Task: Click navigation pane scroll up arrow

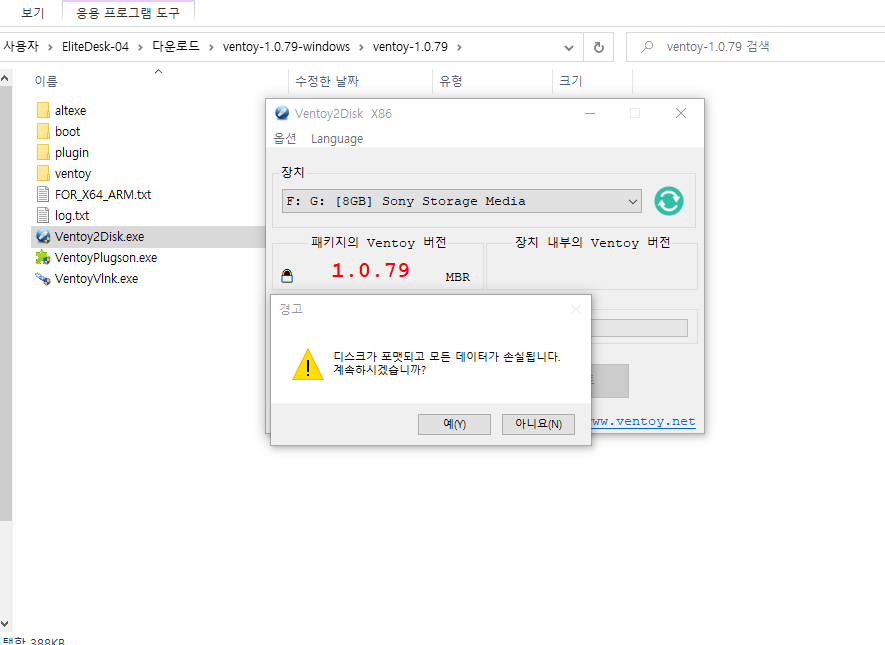Action: pyautogui.click(x=5, y=79)
